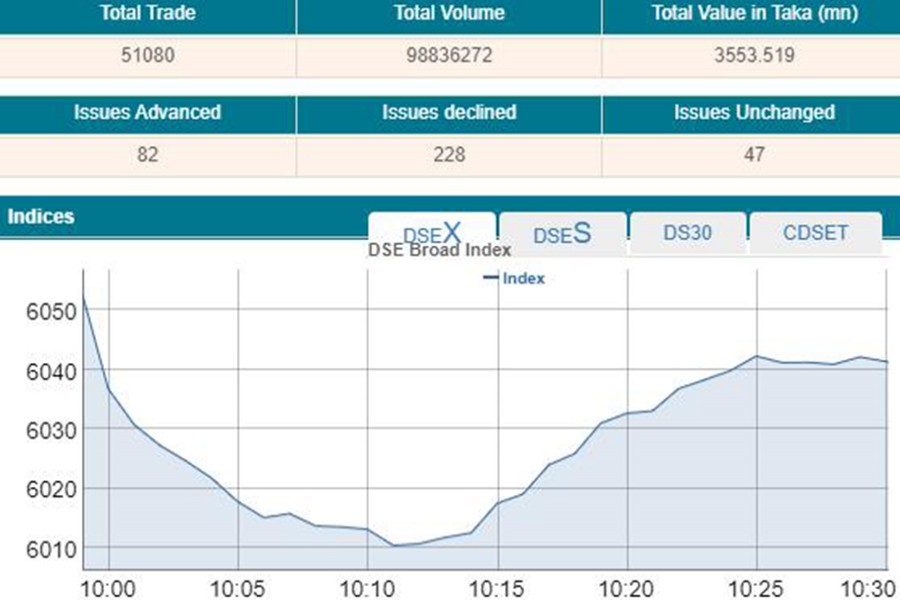Click the chart peak near 10:25
This screenshot has width=900, height=600.
click(x=755, y=355)
